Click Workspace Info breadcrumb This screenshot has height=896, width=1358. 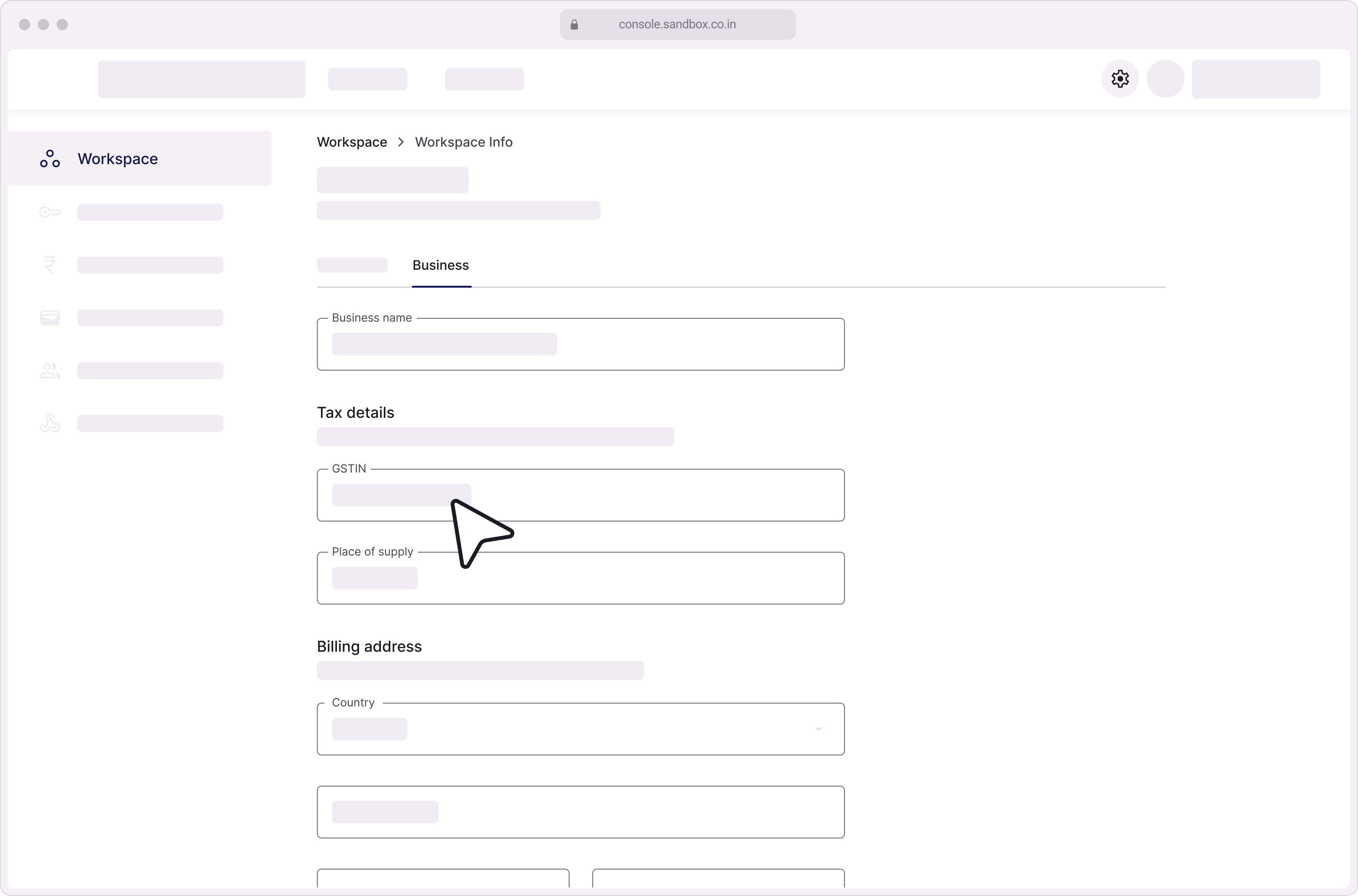click(x=463, y=142)
